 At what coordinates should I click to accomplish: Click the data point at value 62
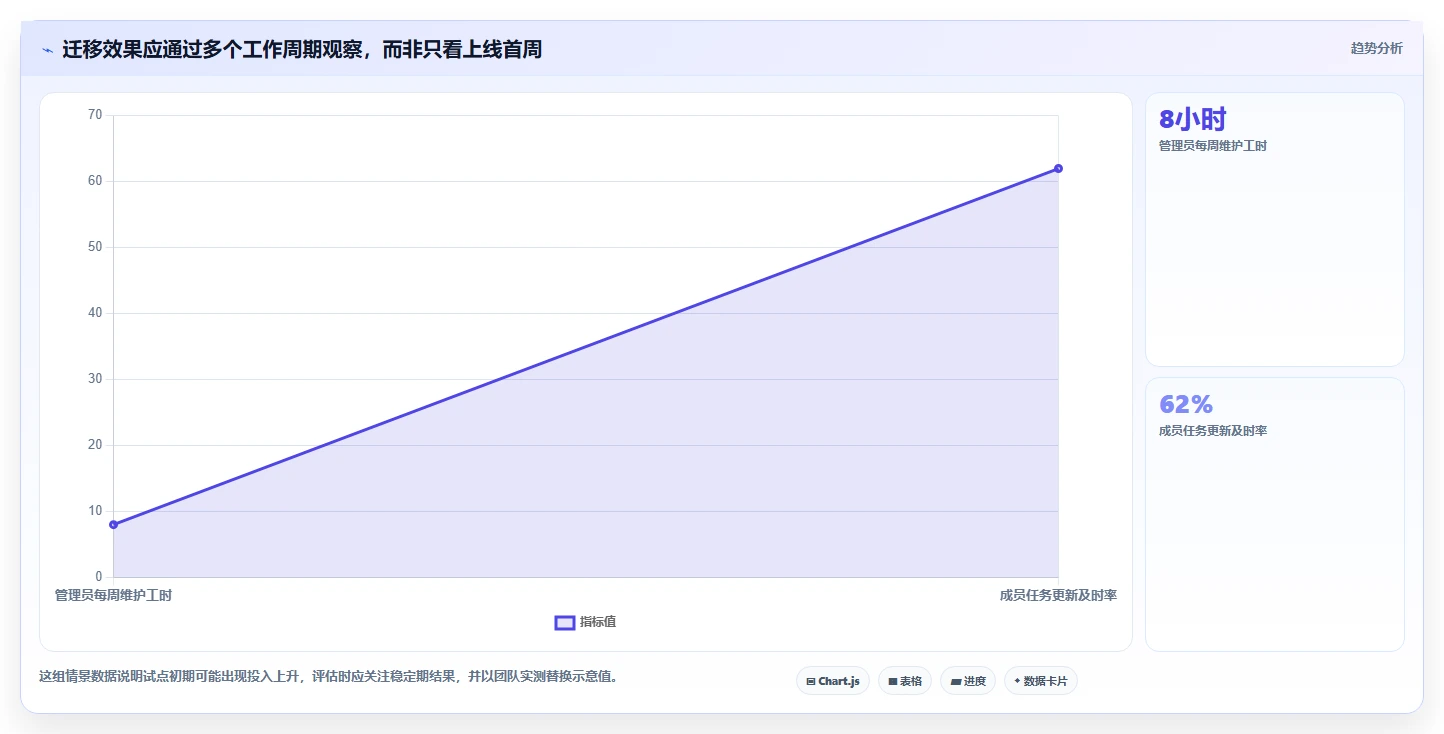click(x=1058, y=168)
